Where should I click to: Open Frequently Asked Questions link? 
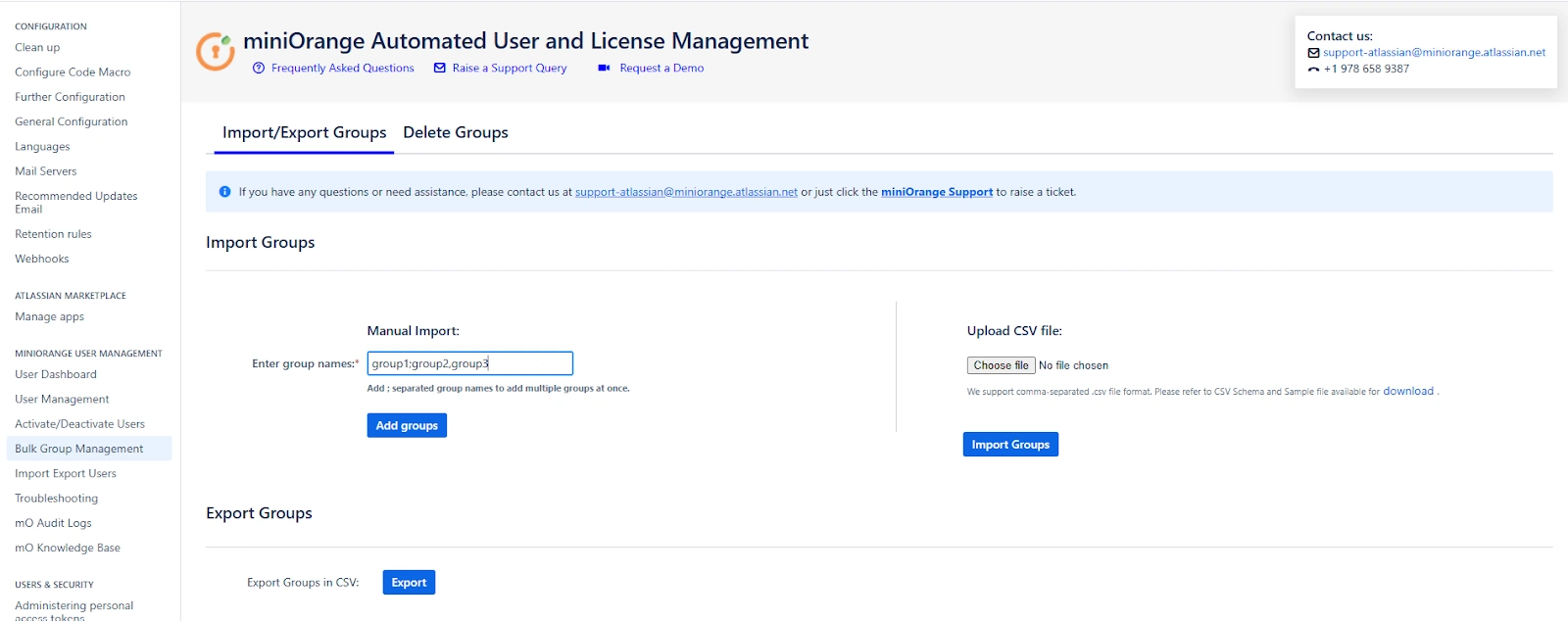[342, 68]
